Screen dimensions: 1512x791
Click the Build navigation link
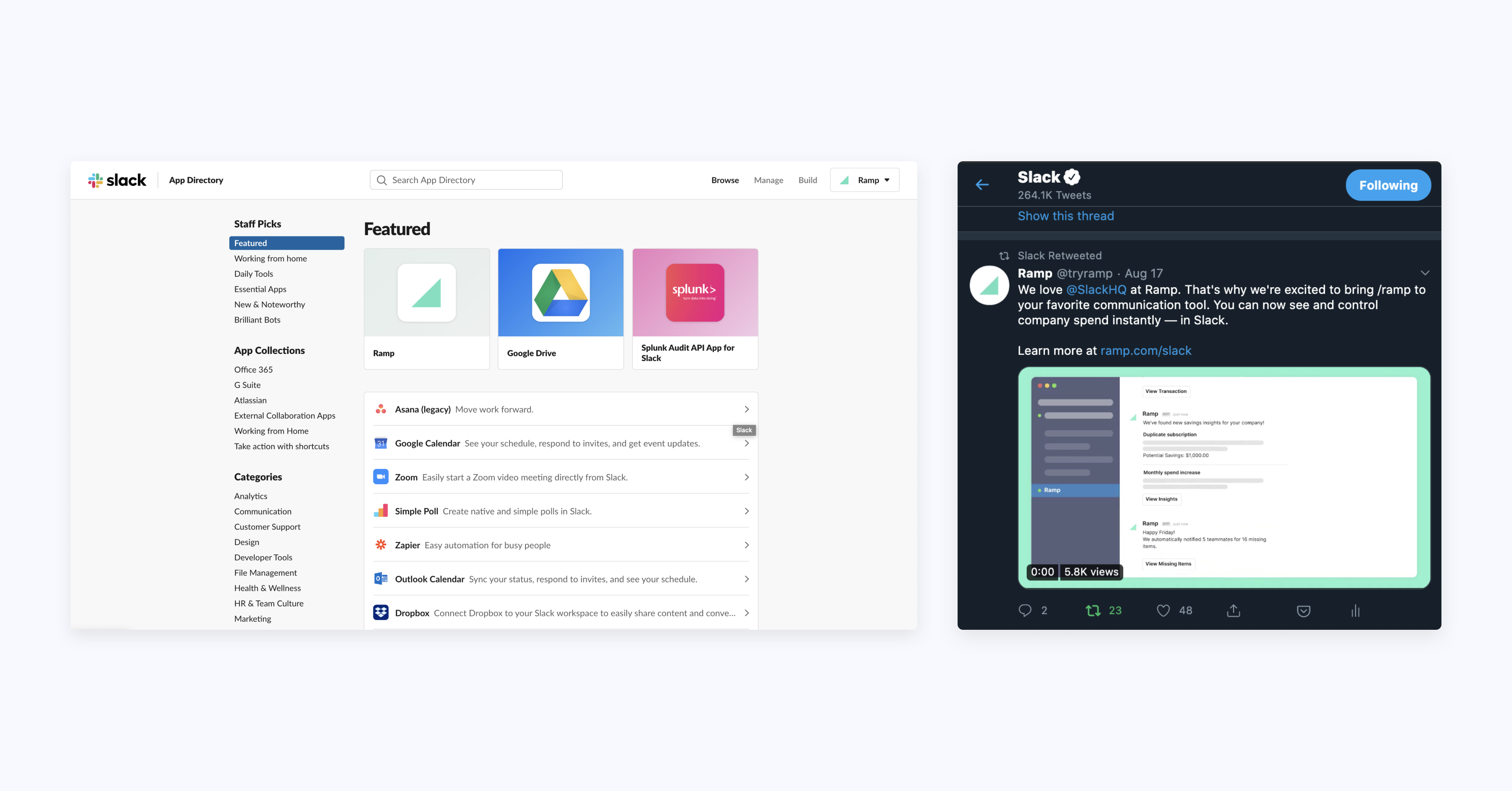pyautogui.click(x=806, y=180)
